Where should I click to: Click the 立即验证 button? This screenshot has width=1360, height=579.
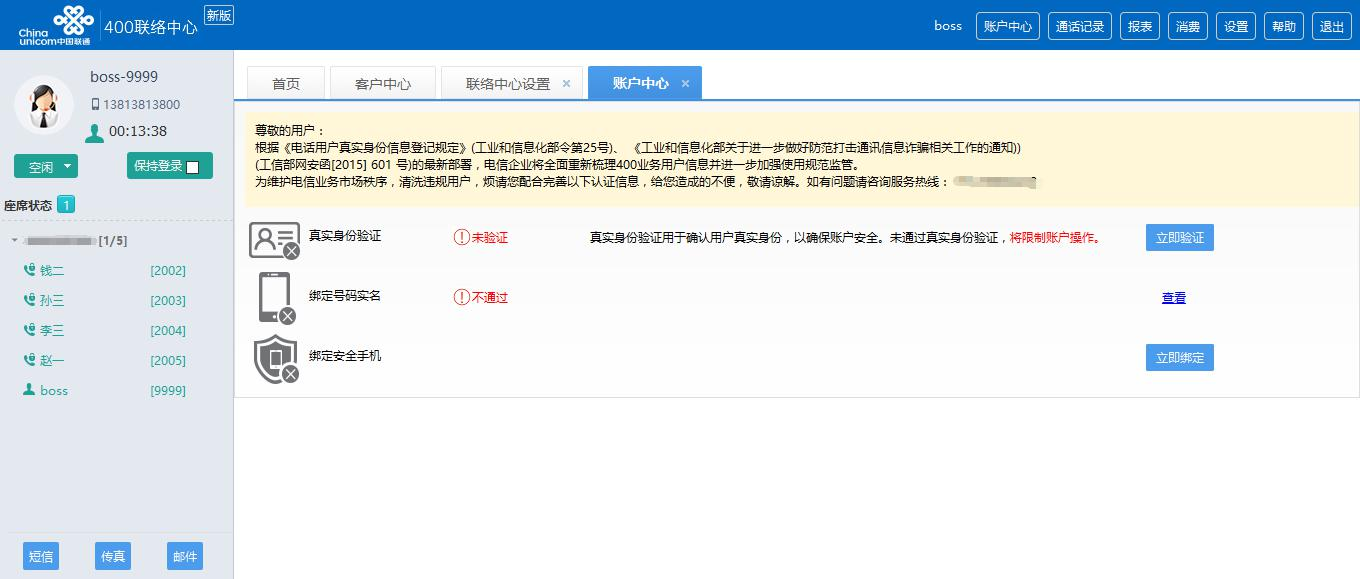(x=1179, y=238)
